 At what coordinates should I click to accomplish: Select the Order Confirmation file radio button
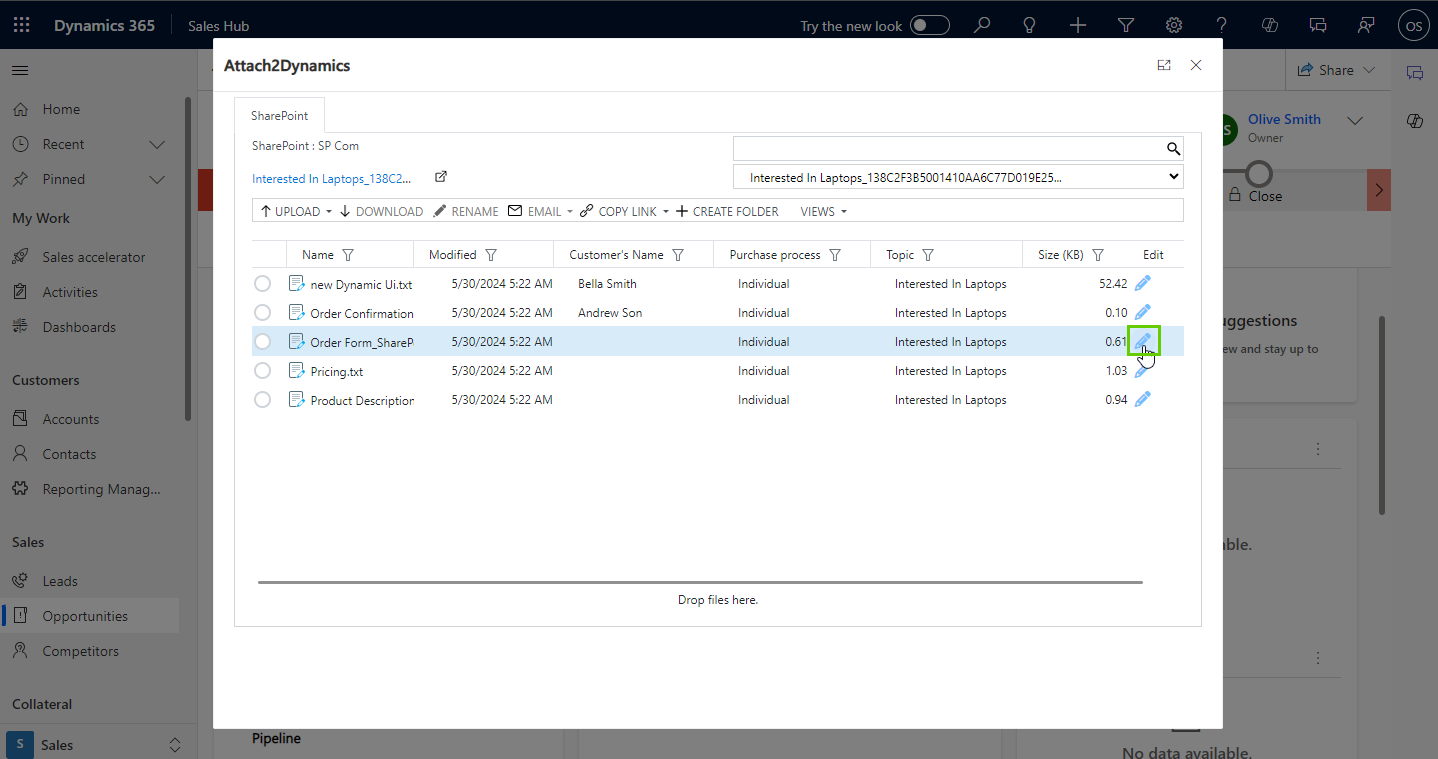[262, 313]
